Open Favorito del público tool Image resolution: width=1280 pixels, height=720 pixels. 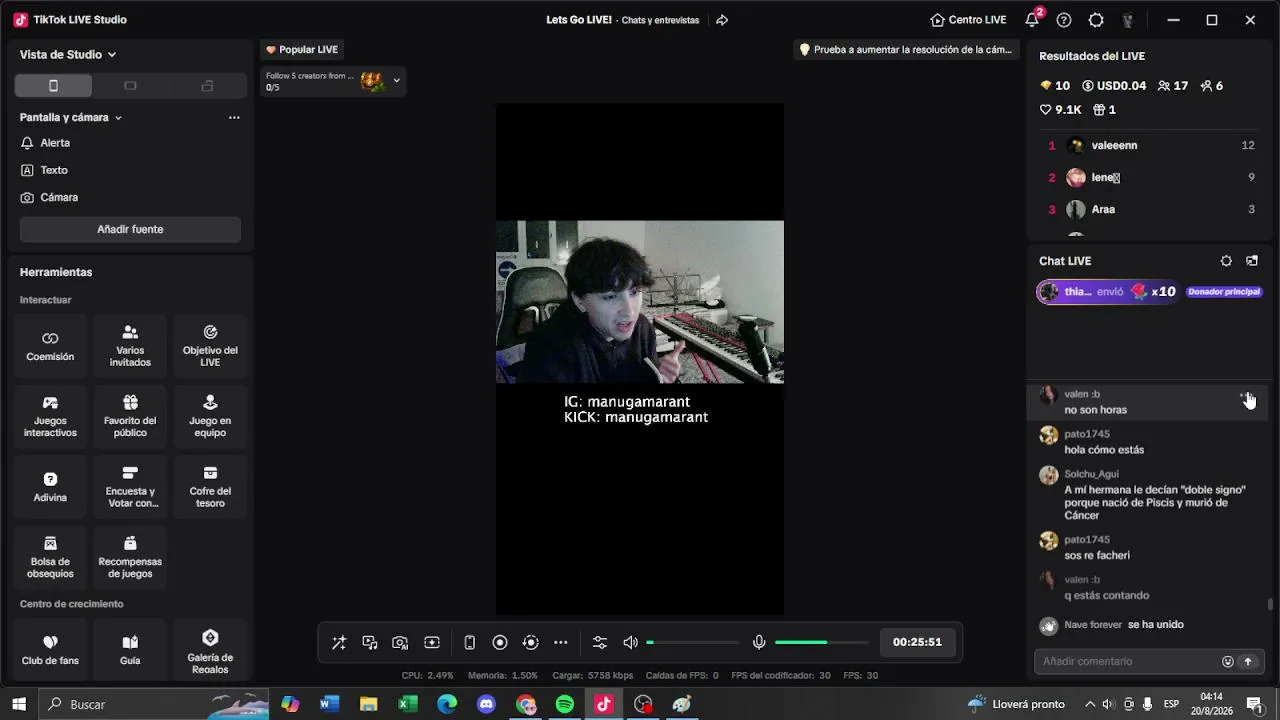tap(130, 417)
